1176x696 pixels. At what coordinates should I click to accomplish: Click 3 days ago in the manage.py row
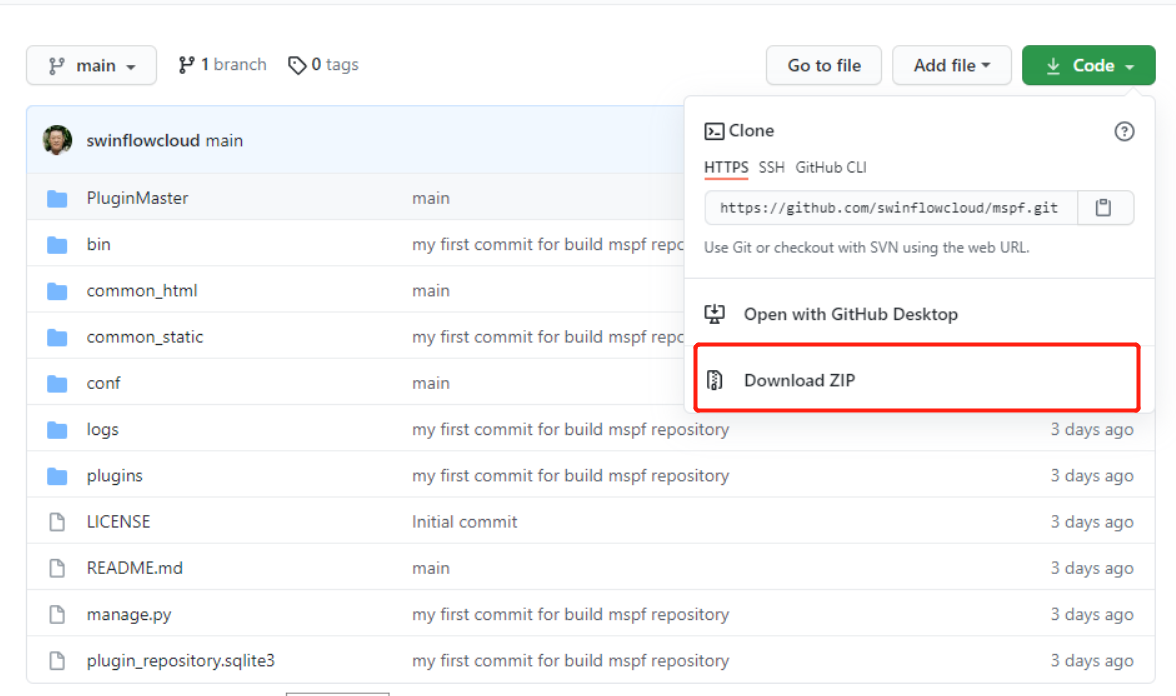(1091, 614)
